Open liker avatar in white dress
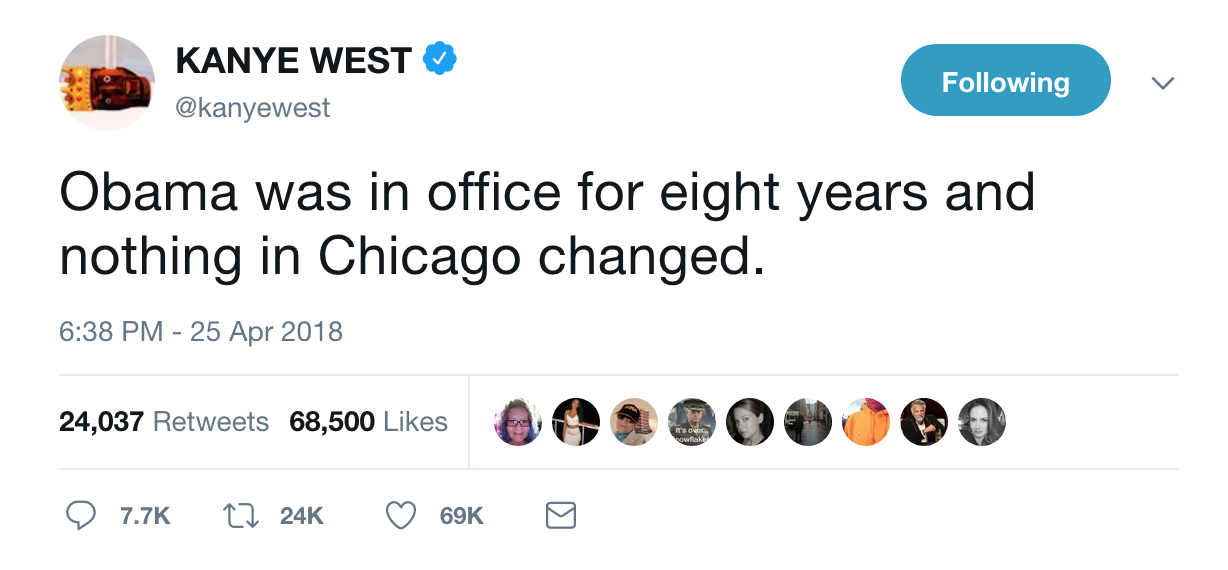 coord(576,422)
